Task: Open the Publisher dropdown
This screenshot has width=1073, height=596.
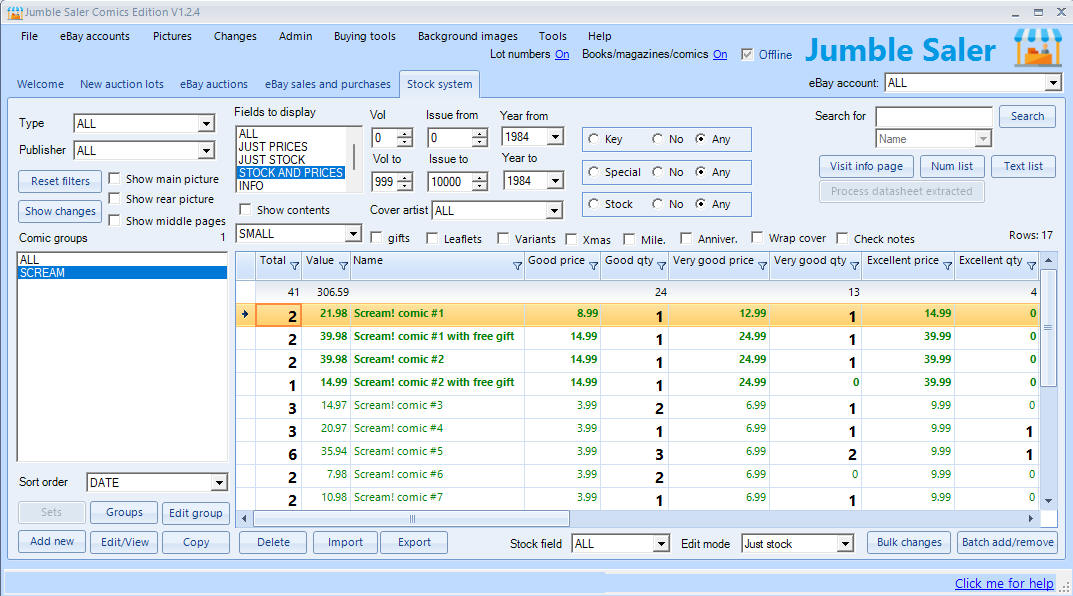Action: click(x=206, y=151)
